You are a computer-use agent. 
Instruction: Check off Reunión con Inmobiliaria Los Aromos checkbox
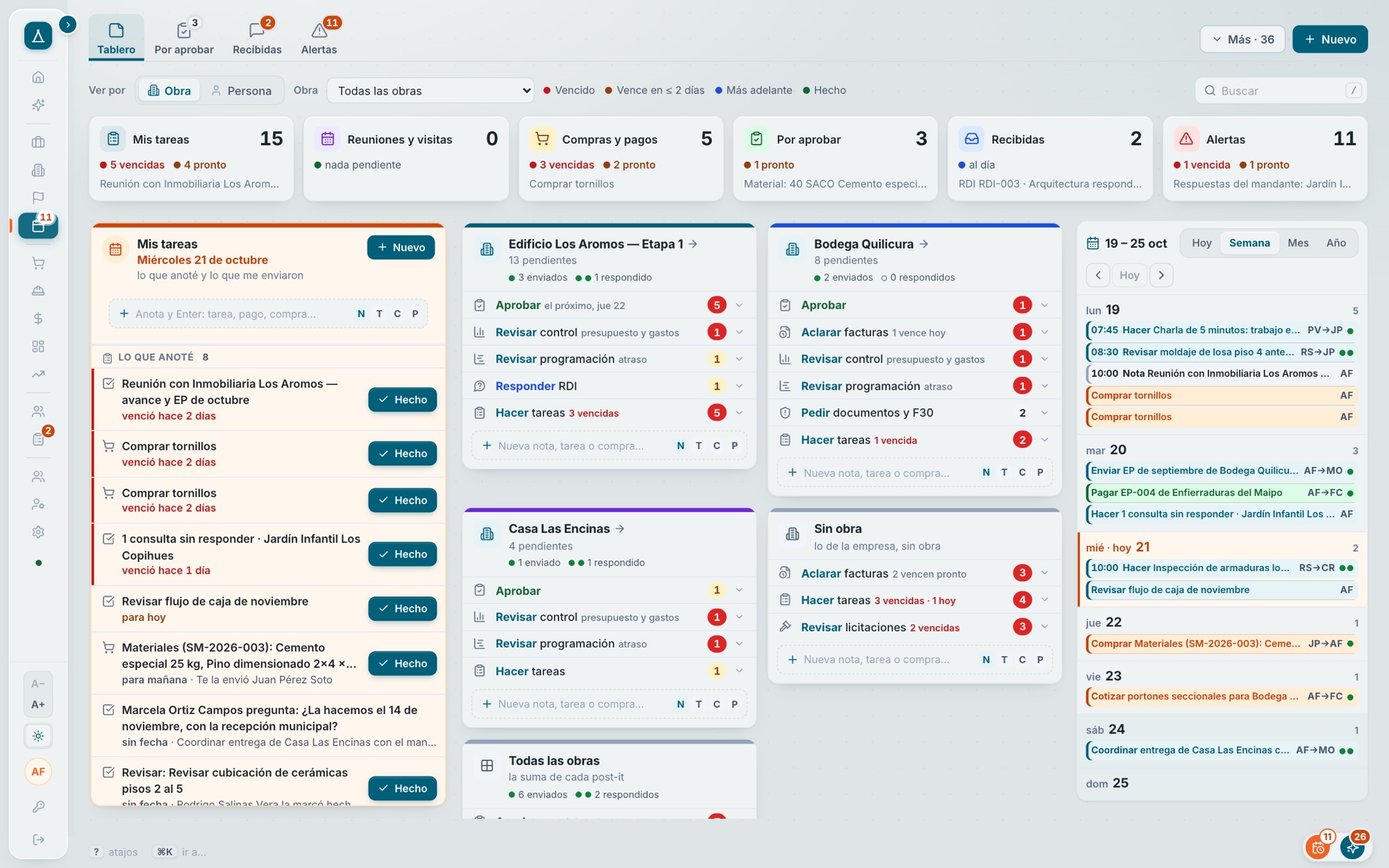[108, 383]
